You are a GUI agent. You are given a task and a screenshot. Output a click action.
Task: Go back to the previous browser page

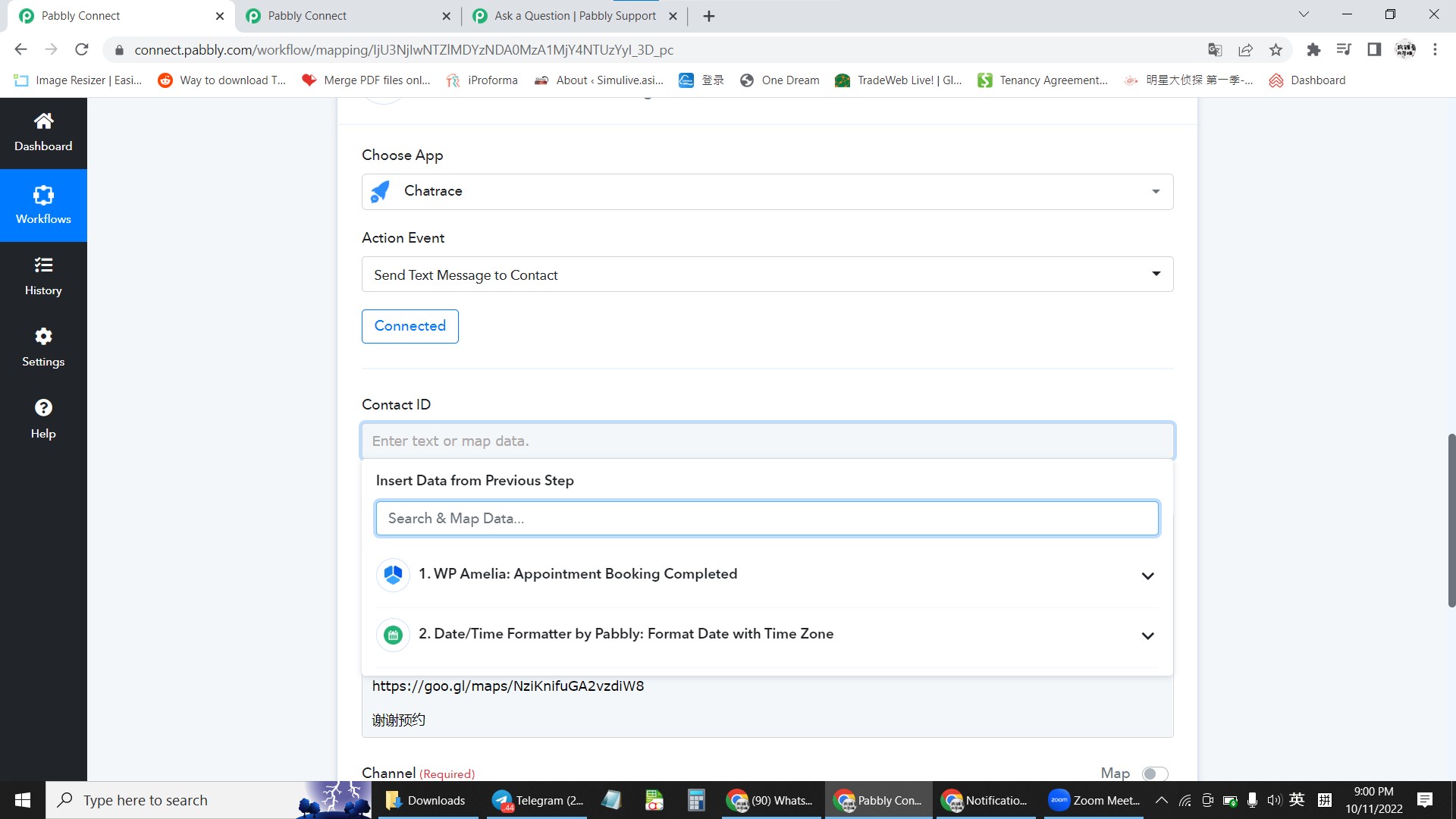pyautogui.click(x=20, y=49)
